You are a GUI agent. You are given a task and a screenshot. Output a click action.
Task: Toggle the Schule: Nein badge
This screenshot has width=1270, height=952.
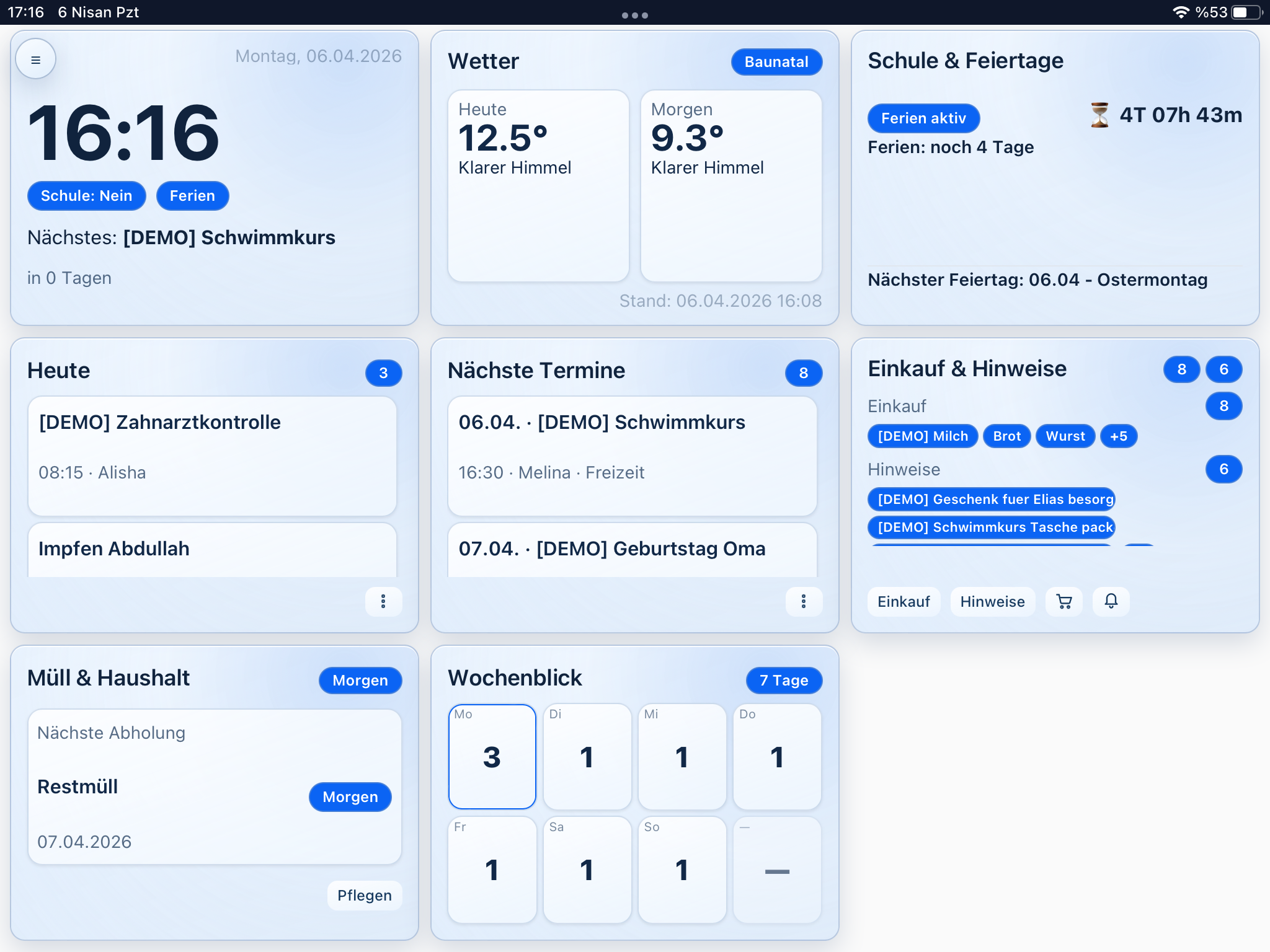86,196
